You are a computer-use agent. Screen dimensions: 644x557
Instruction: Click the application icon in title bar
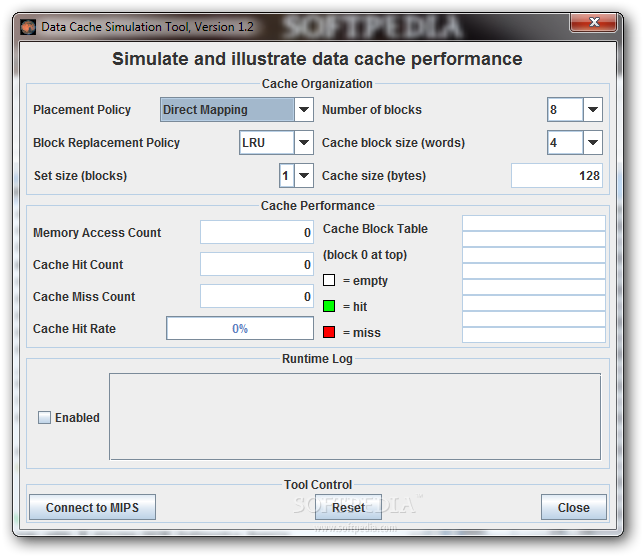pos(28,27)
